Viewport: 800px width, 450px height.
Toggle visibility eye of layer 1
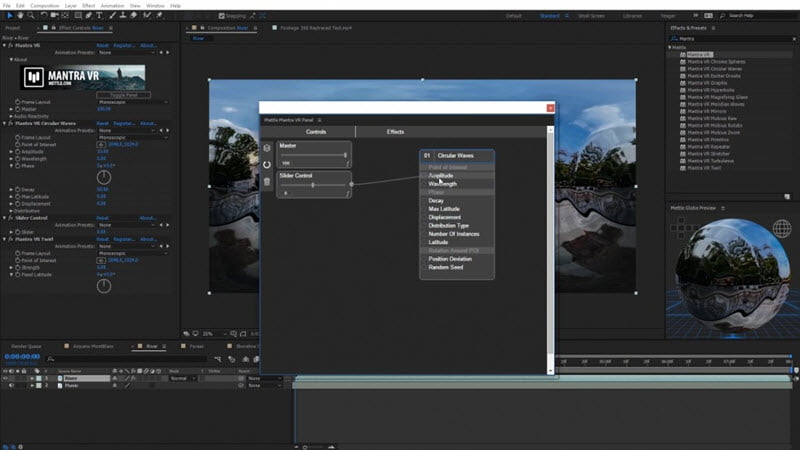(5, 379)
